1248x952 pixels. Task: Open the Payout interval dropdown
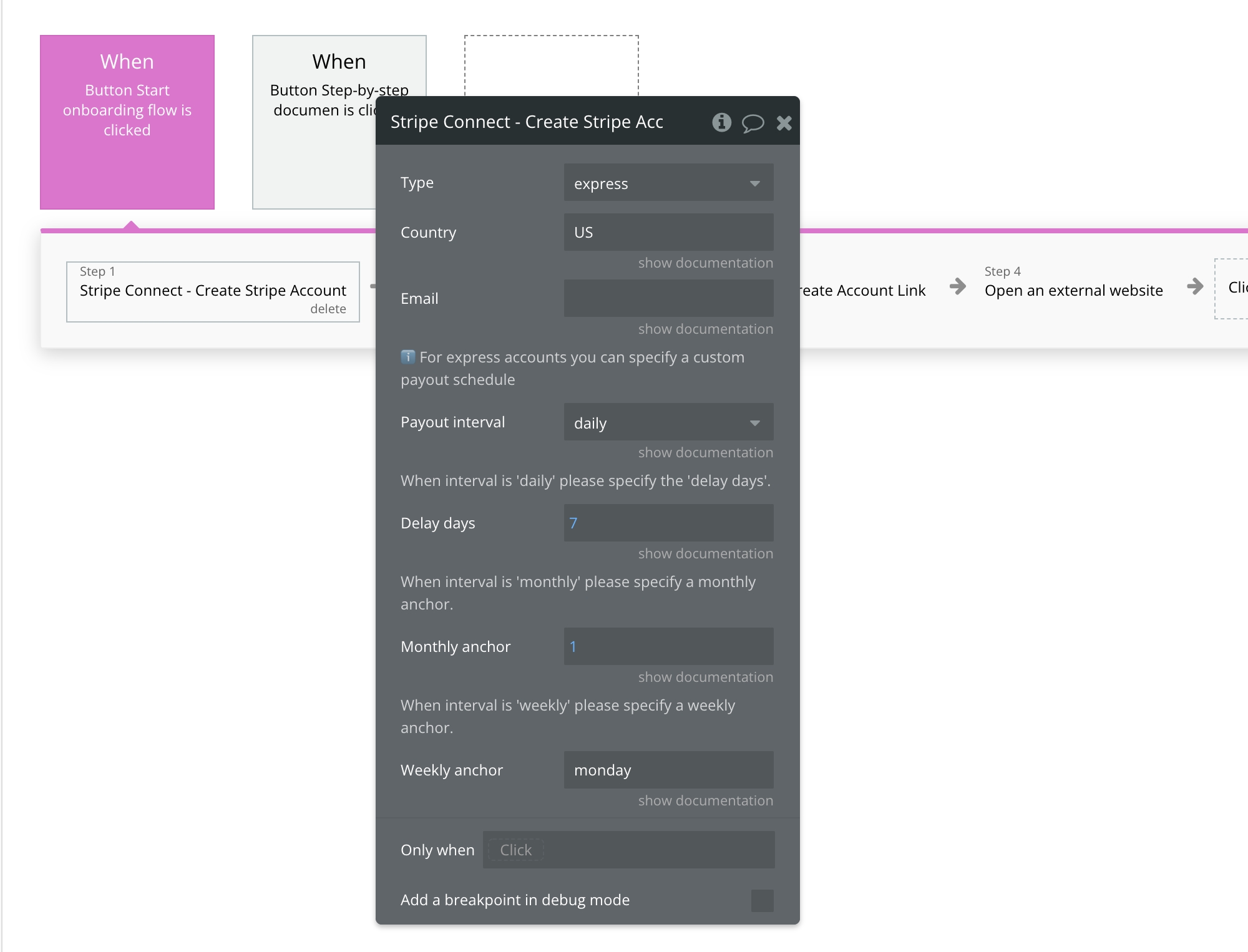click(x=668, y=422)
